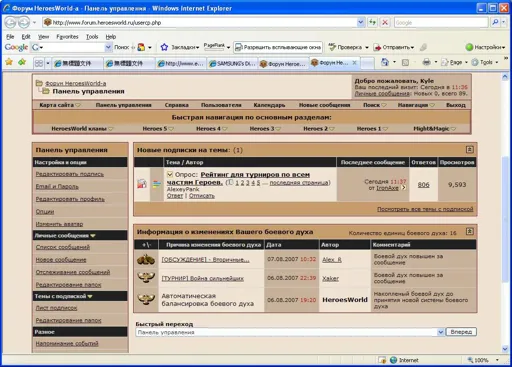
Task: Click the go-to-last-post arrow near IronAxe
Action: tap(404, 188)
